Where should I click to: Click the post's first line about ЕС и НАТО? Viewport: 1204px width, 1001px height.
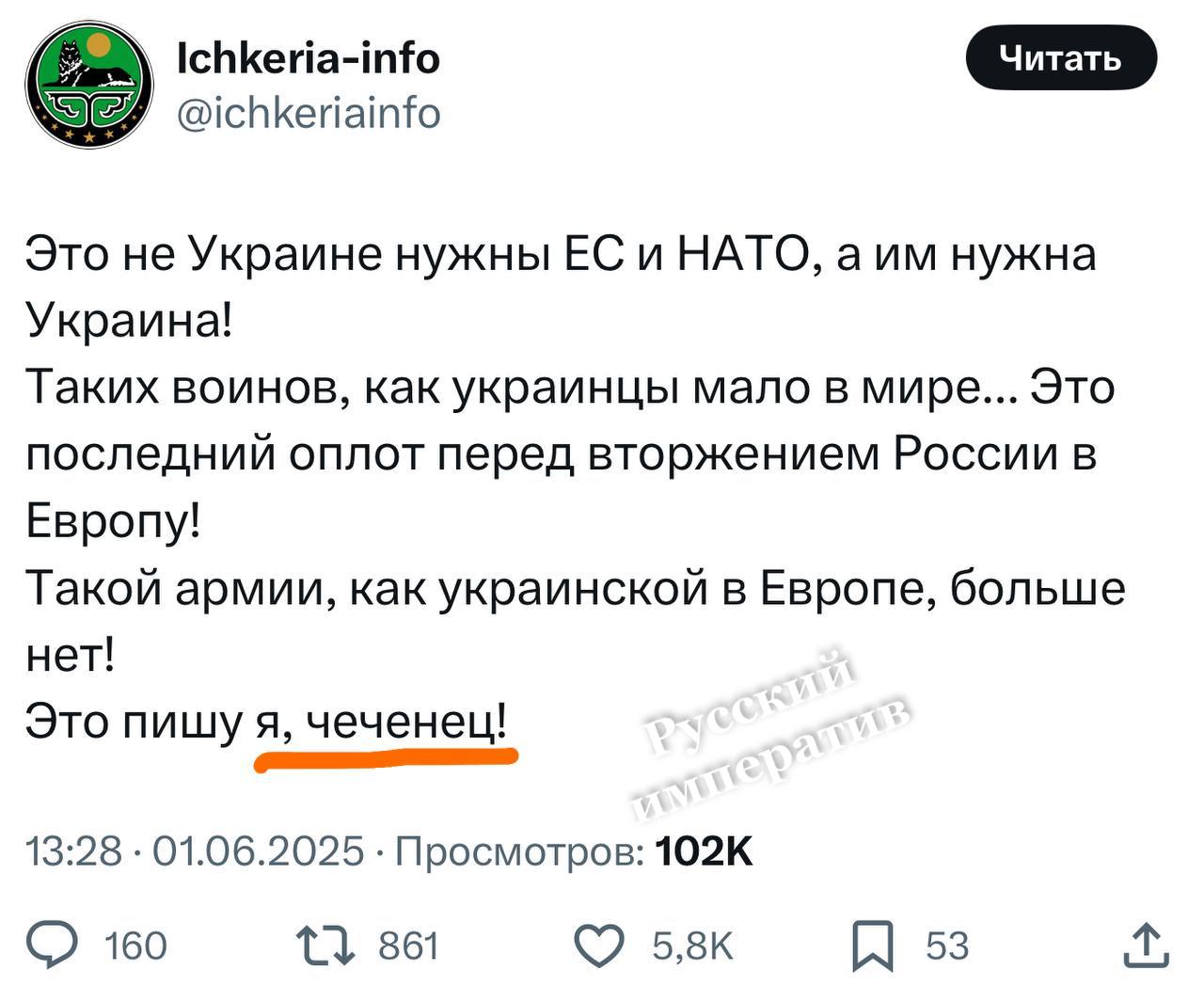coord(561,254)
